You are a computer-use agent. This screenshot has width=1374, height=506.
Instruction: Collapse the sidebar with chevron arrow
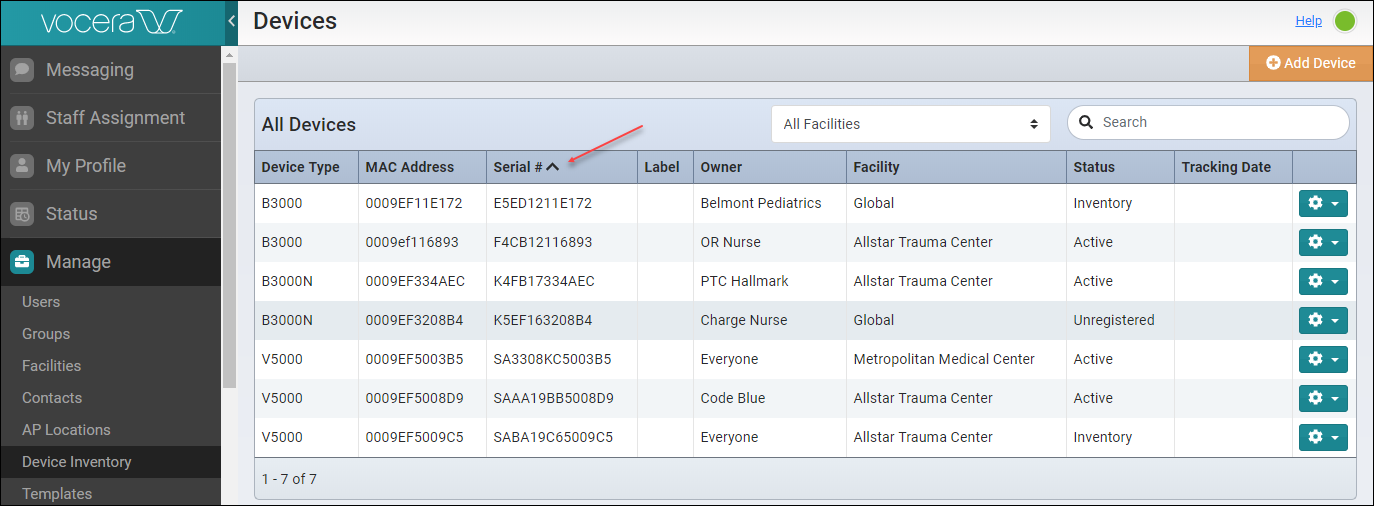(231, 21)
